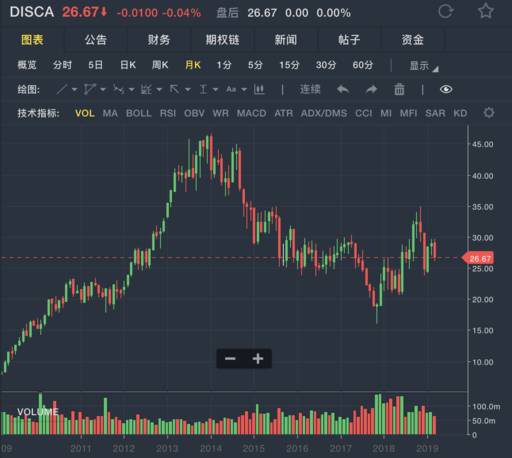The width and height of the screenshot is (512, 458).
Task: Redo drawing with forward arrow
Action: (371, 89)
